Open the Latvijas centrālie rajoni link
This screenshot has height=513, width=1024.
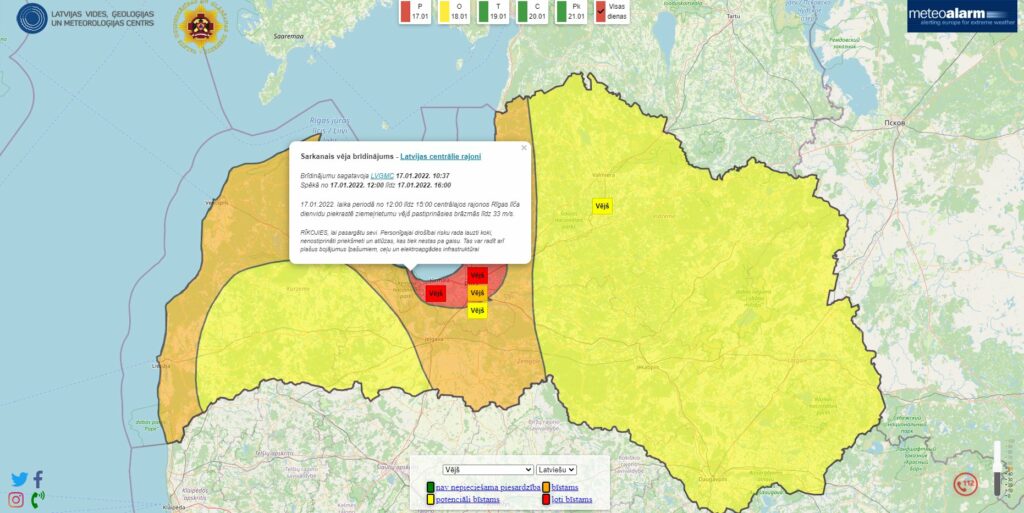(x=440, y=157)
